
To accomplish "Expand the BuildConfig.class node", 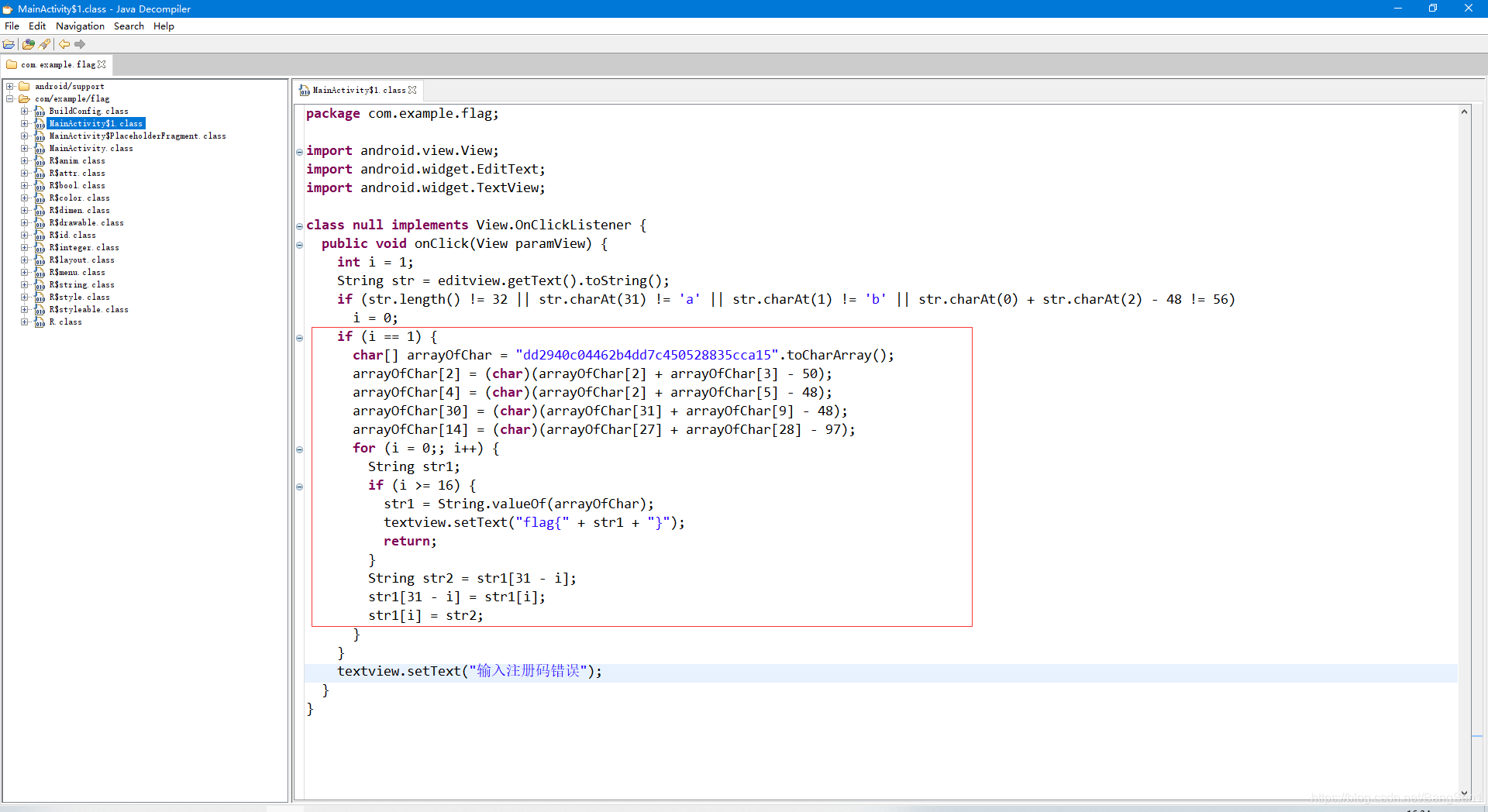I will pyautogui.click(x=25, y=111).
